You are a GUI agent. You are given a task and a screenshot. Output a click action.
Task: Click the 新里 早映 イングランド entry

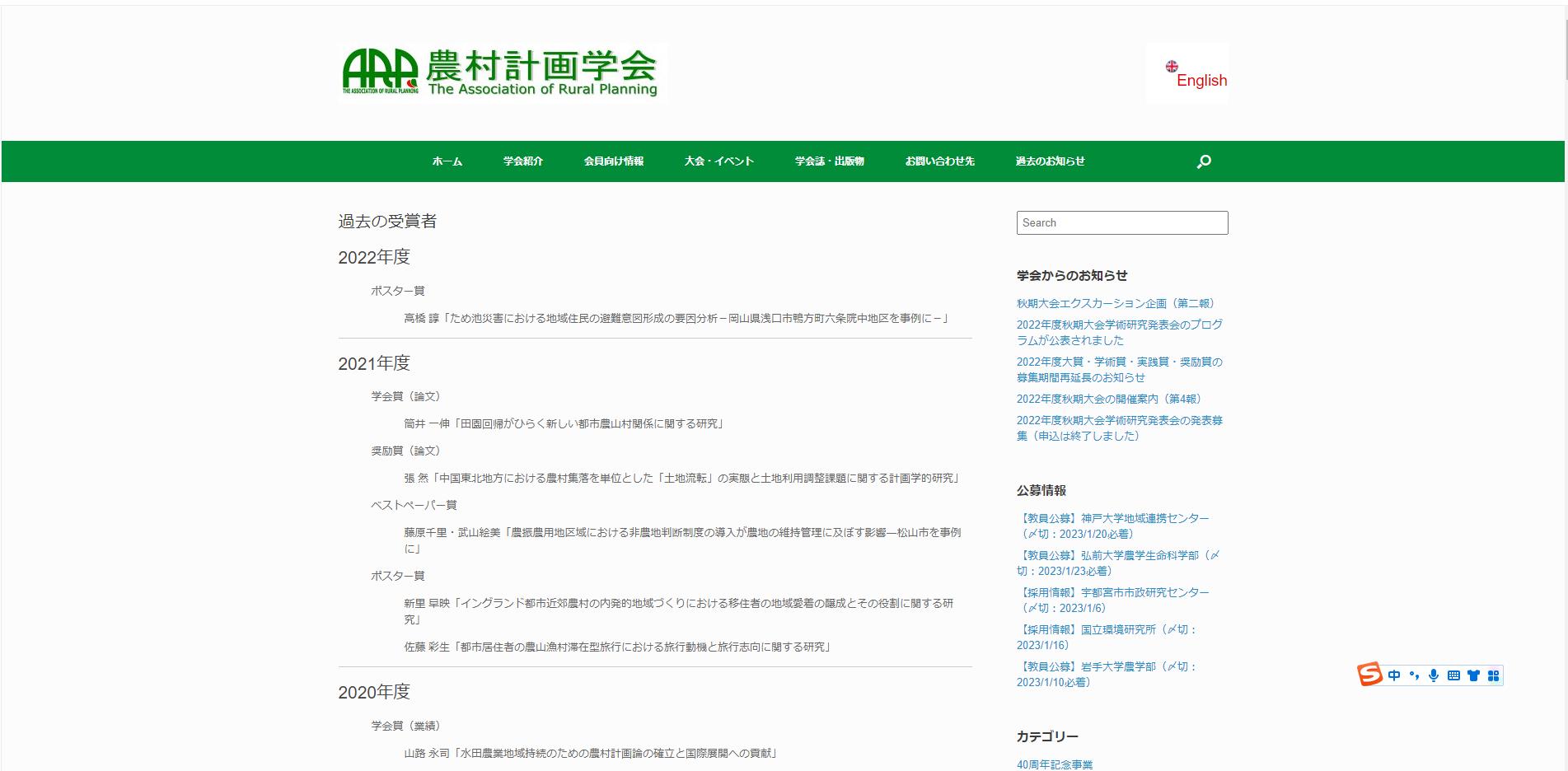point(679,611)
